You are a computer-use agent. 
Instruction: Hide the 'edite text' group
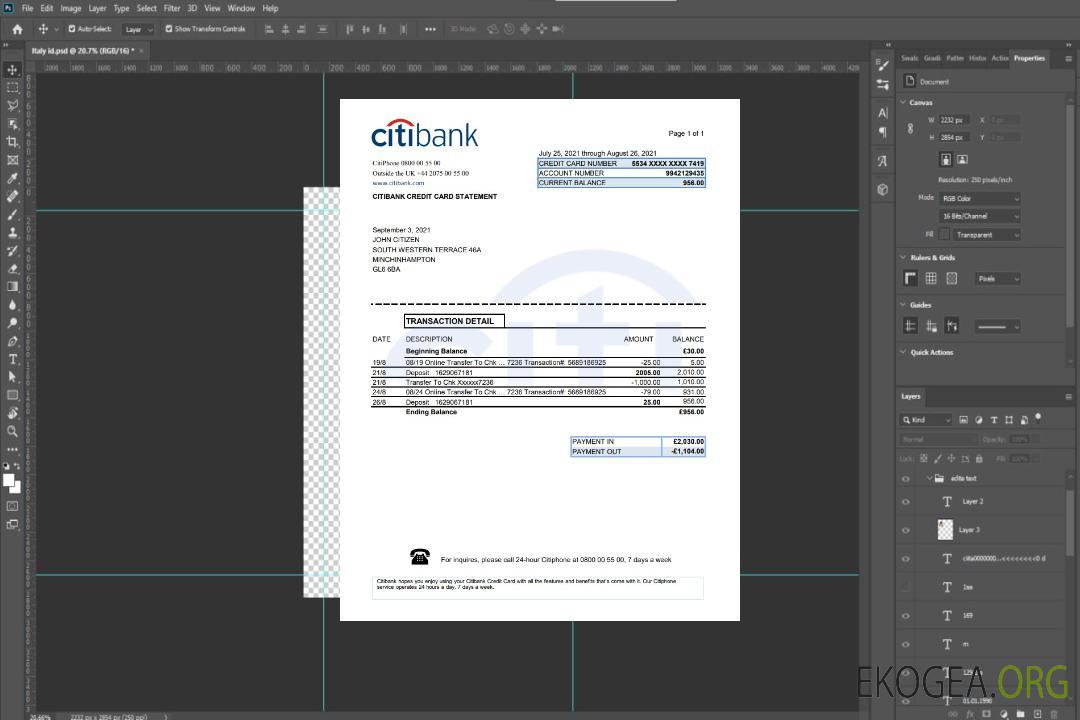pos(906,479)
